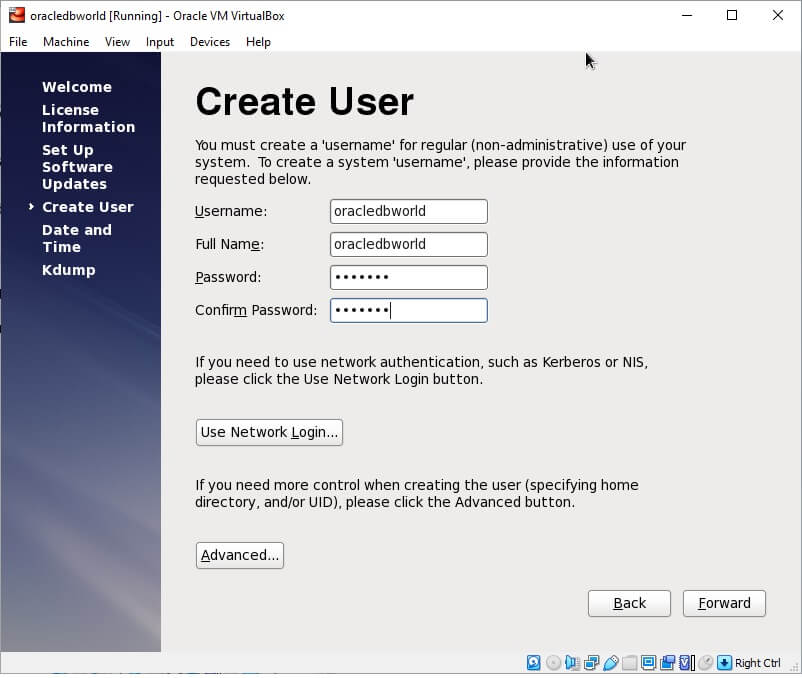This screenshot has height=678, width=802.
Task: Select Date and Time step in sidebar
Action: pos(77,238)
